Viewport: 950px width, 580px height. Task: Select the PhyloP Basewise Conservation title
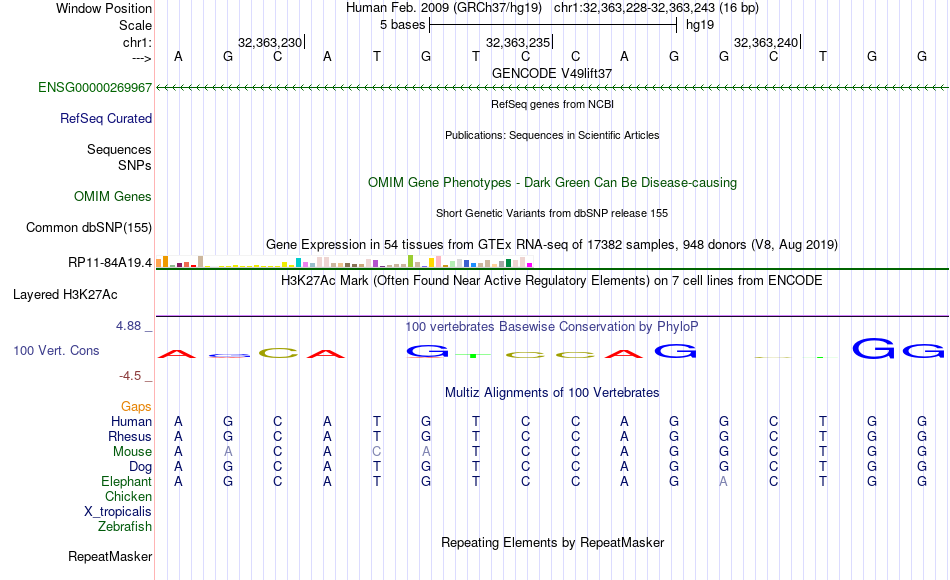pos(552,327)
